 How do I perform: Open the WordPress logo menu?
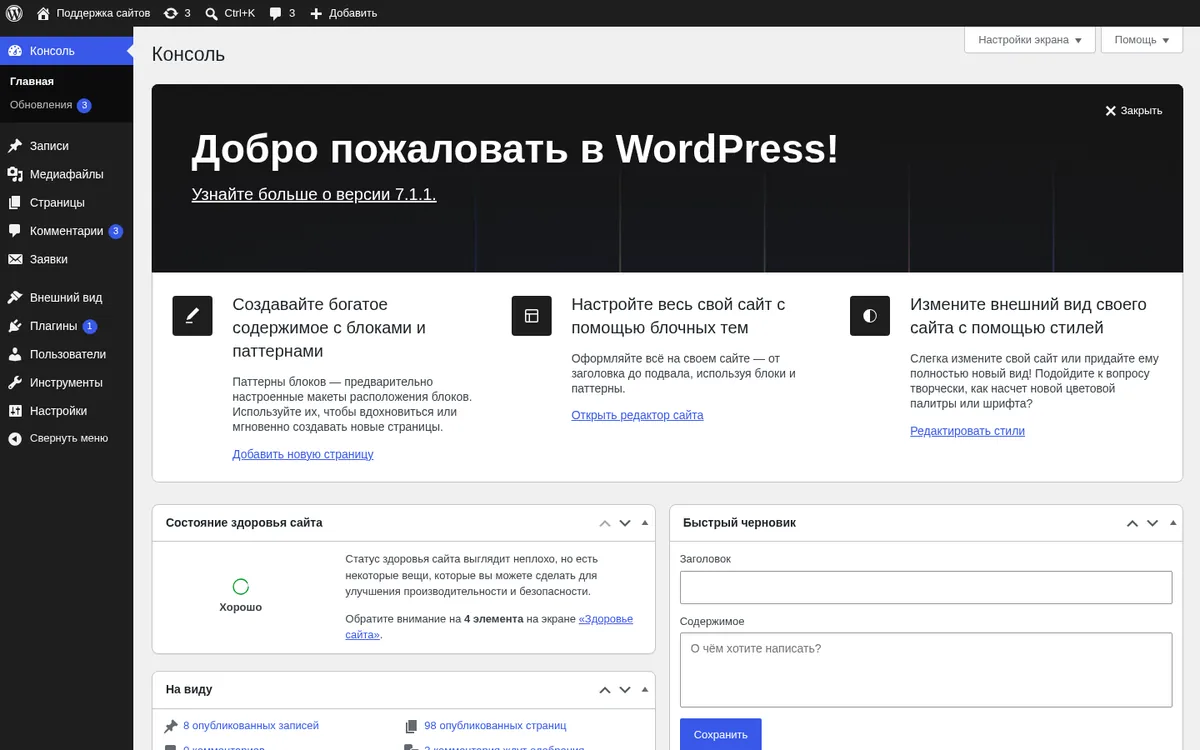[14, 13]
